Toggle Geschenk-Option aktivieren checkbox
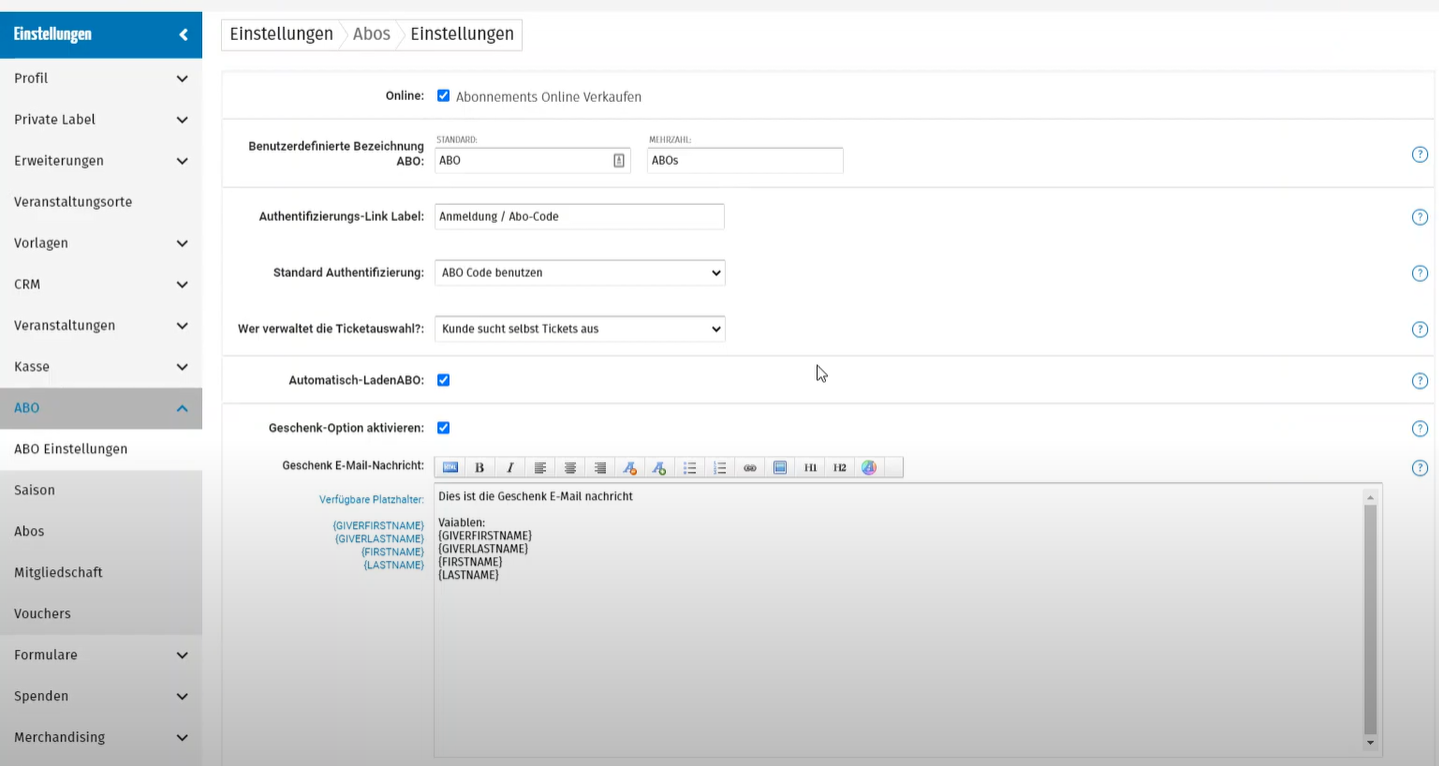The height and width of the screenshot is (766, 1439). pyautogui.click(x=443, y=428)
